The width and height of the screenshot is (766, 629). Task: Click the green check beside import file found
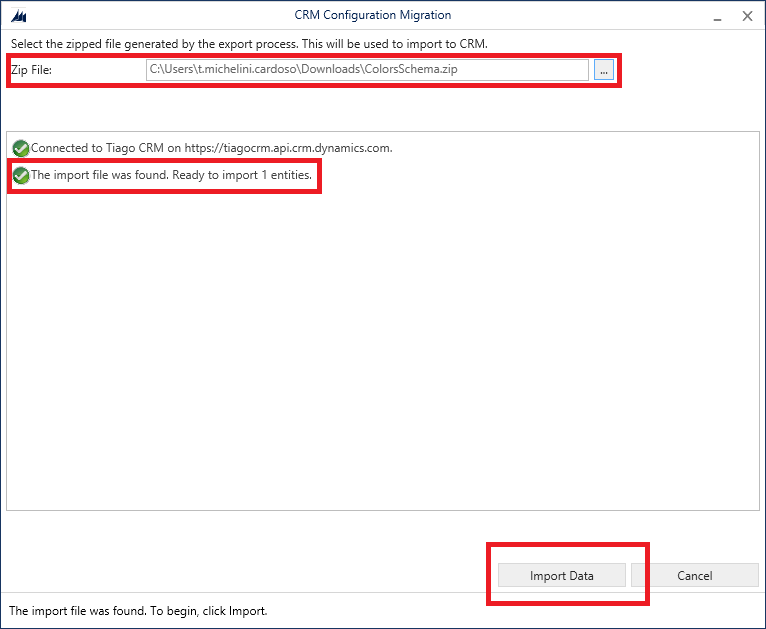pyautogui.click(x=21, y=176)
